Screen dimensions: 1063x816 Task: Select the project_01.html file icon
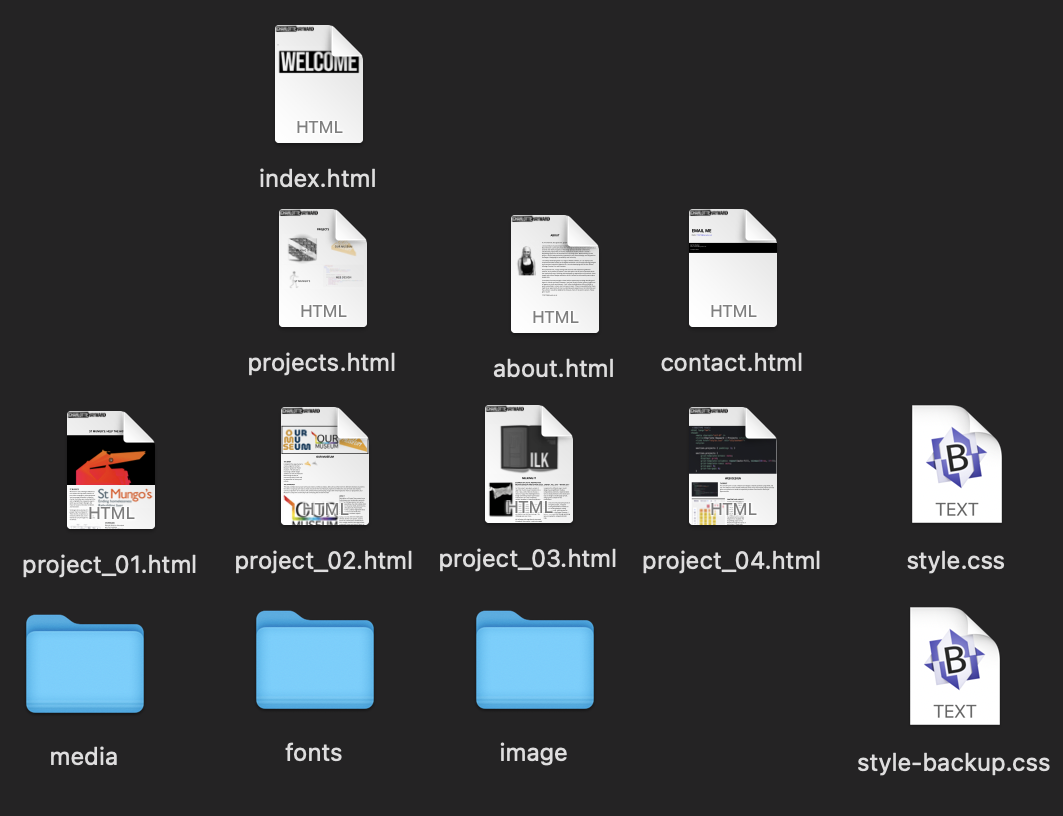(x=111, y=470)
